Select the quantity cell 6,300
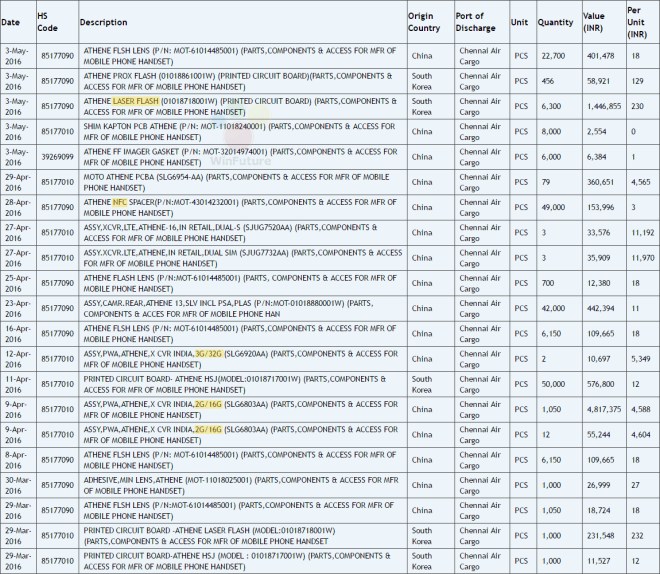This screenshot has height=574, width=660. (551, 106)
